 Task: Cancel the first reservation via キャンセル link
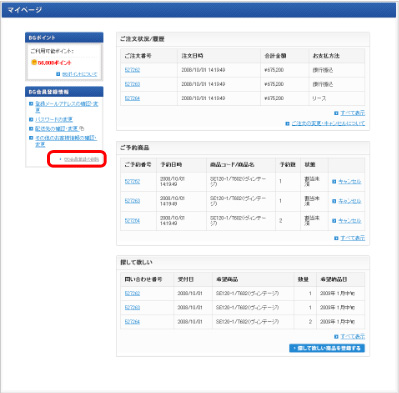coord(350,182)
